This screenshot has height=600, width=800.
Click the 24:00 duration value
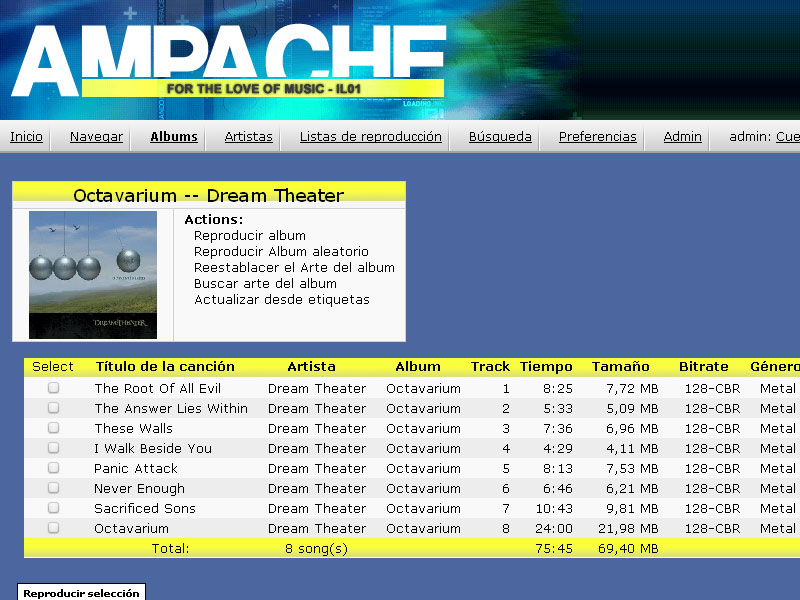[x=554, y=528]
